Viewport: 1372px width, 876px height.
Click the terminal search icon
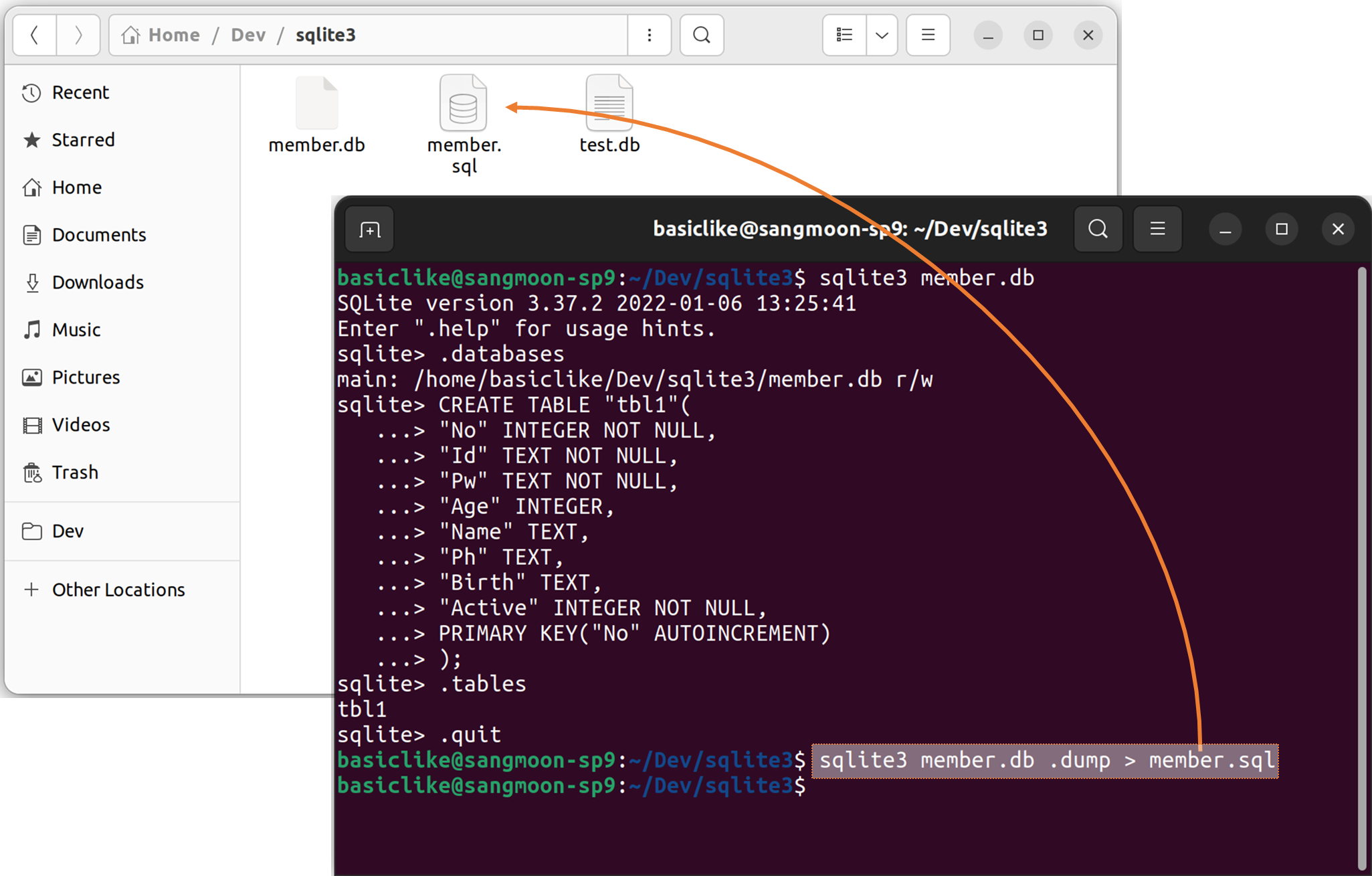1098,230
